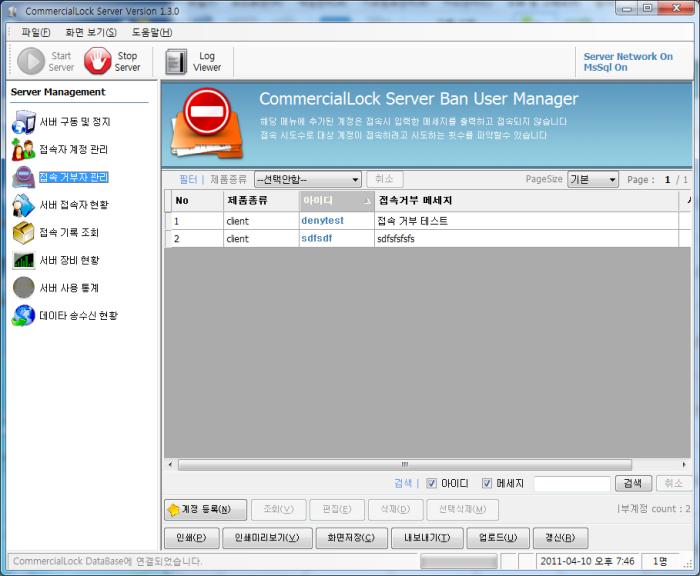Click the MsSql On status text
This screenshot has width=700, height=576.
605,67
